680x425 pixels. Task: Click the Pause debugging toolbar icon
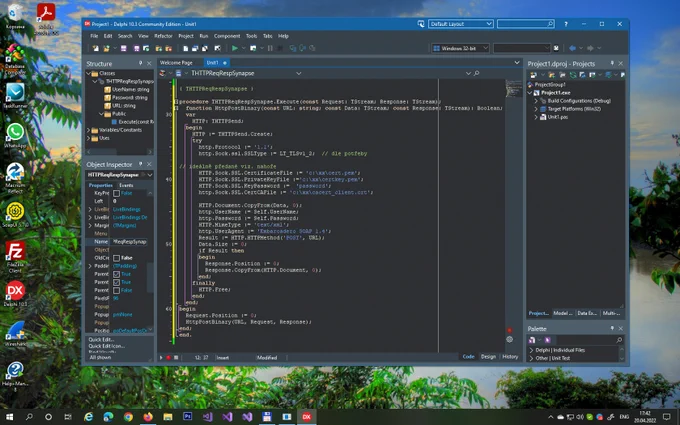coord(270,48)
